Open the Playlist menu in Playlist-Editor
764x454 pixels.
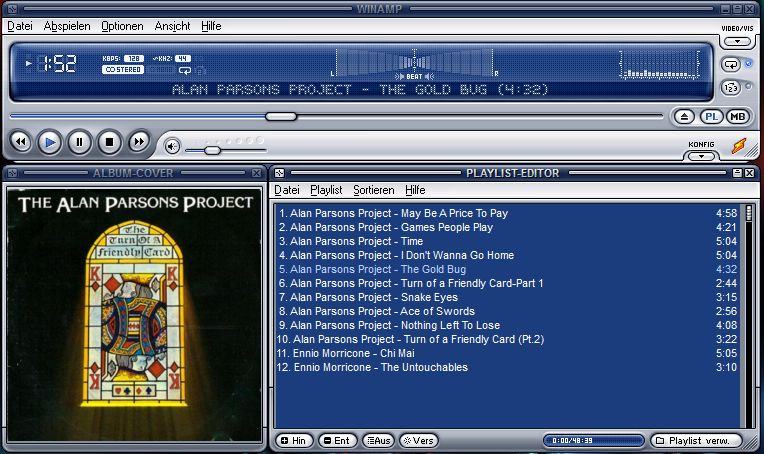point(326,190)
